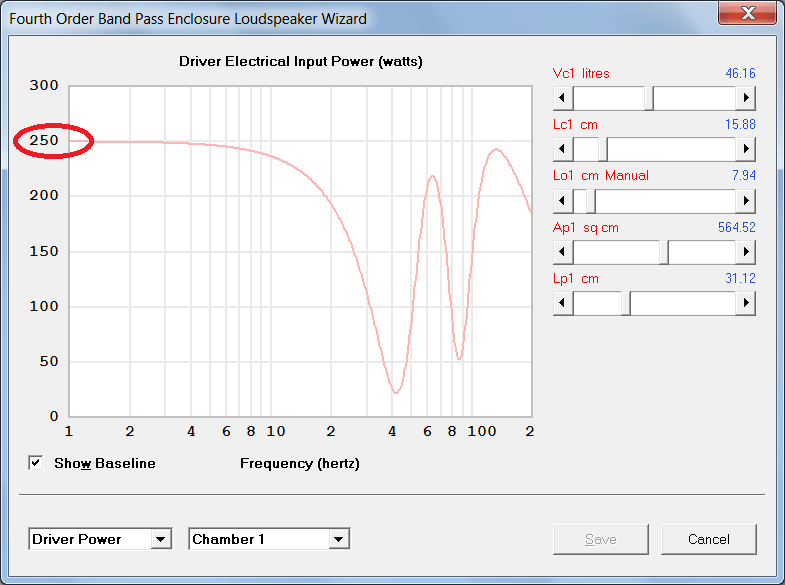The width and height of the screenshot is (785, 585).
Task: Click the Lc1 cm slider thumb
Action: click(x=603, y=149)
